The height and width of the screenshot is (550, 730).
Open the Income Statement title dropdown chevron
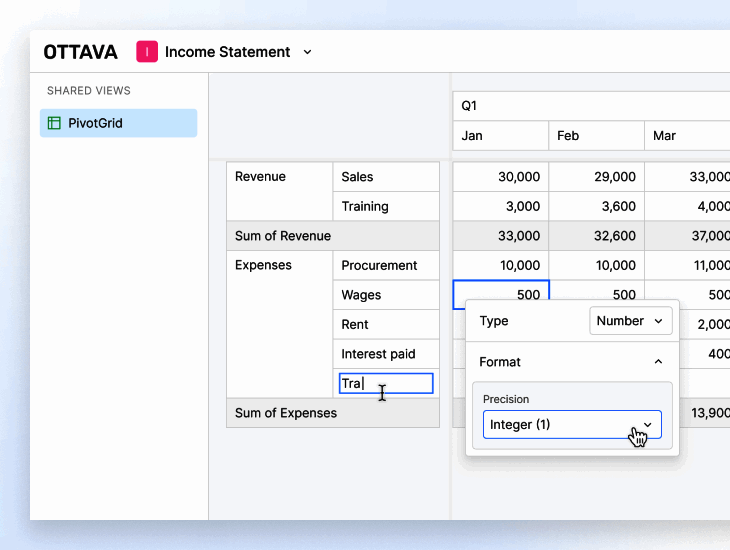[x=307, y=52]
